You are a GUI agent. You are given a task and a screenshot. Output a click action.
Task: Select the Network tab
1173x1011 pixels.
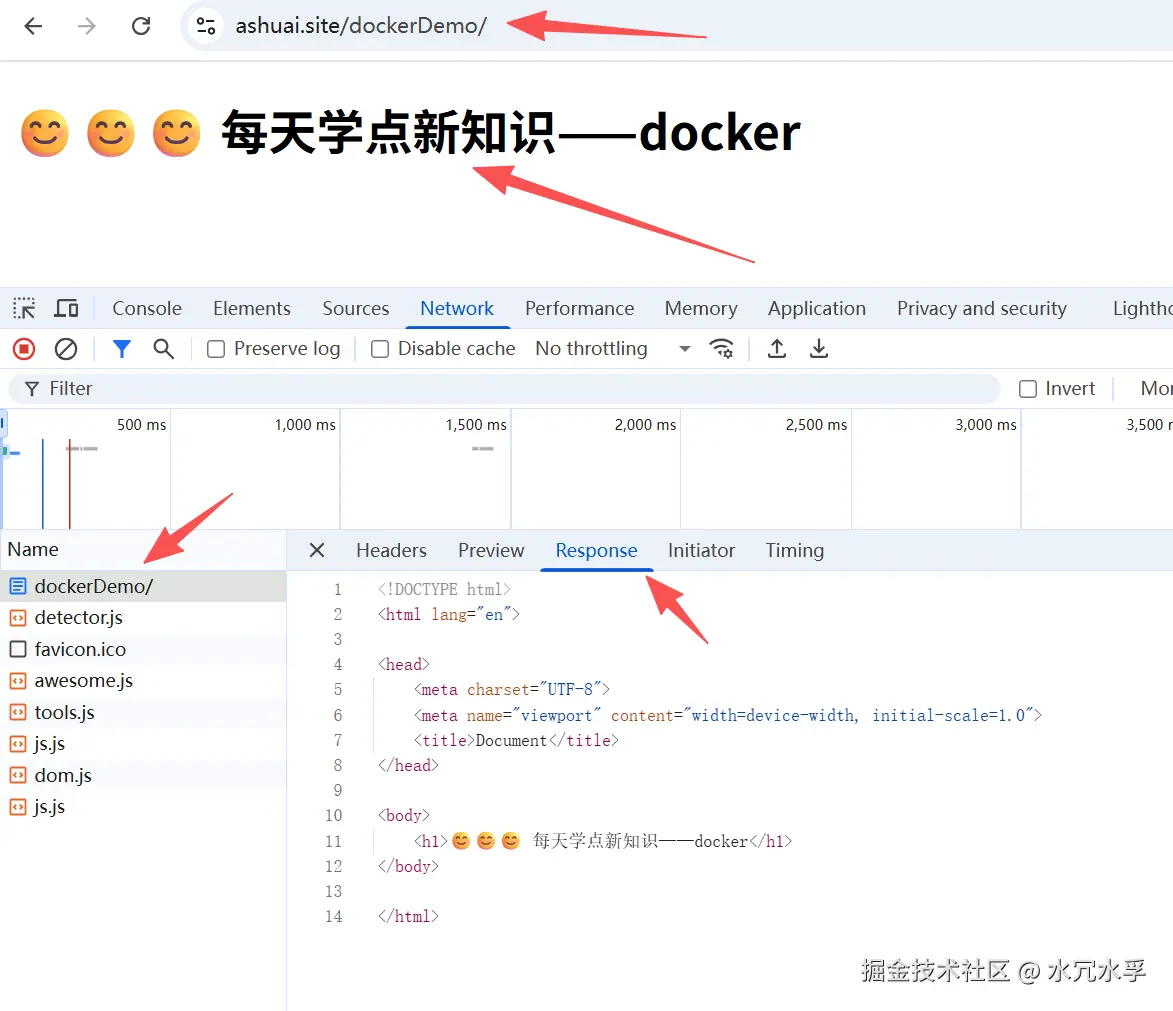[x=457, y=308]
